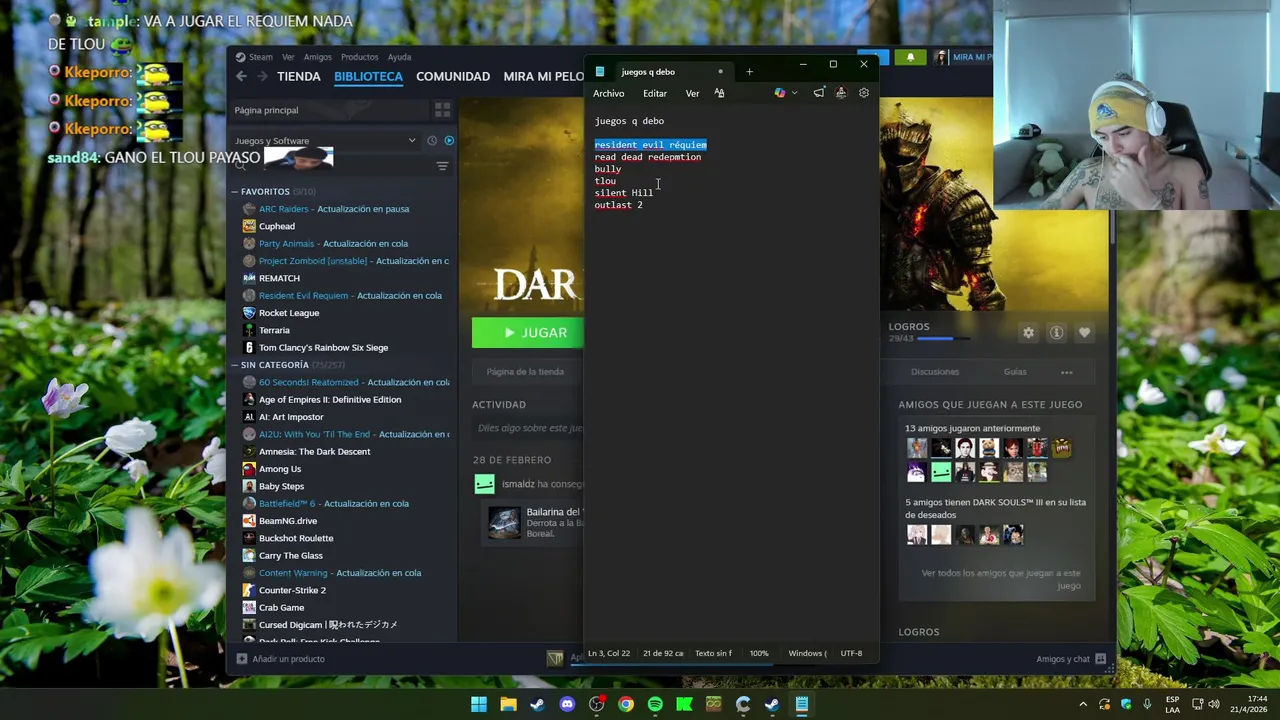Screen dimensions: 1280x720
Task: Show recent activity clock filter in Steam sidebar
Action: pos(432,140)
